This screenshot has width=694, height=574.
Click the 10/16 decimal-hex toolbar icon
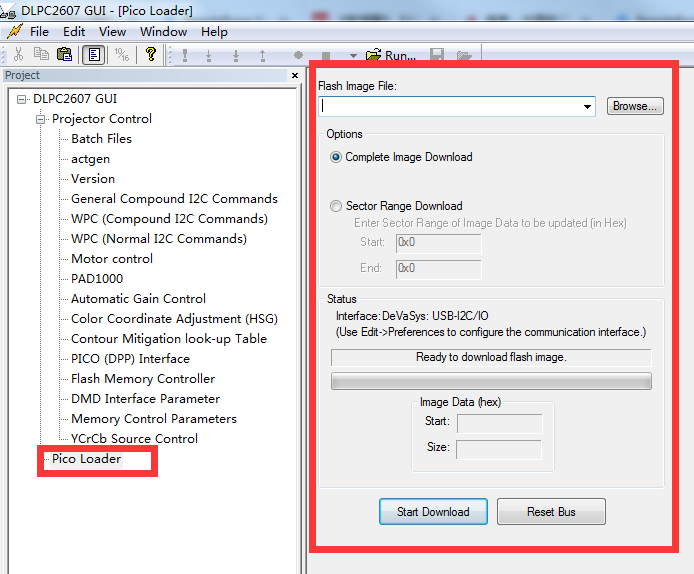(x=122, y=54)
